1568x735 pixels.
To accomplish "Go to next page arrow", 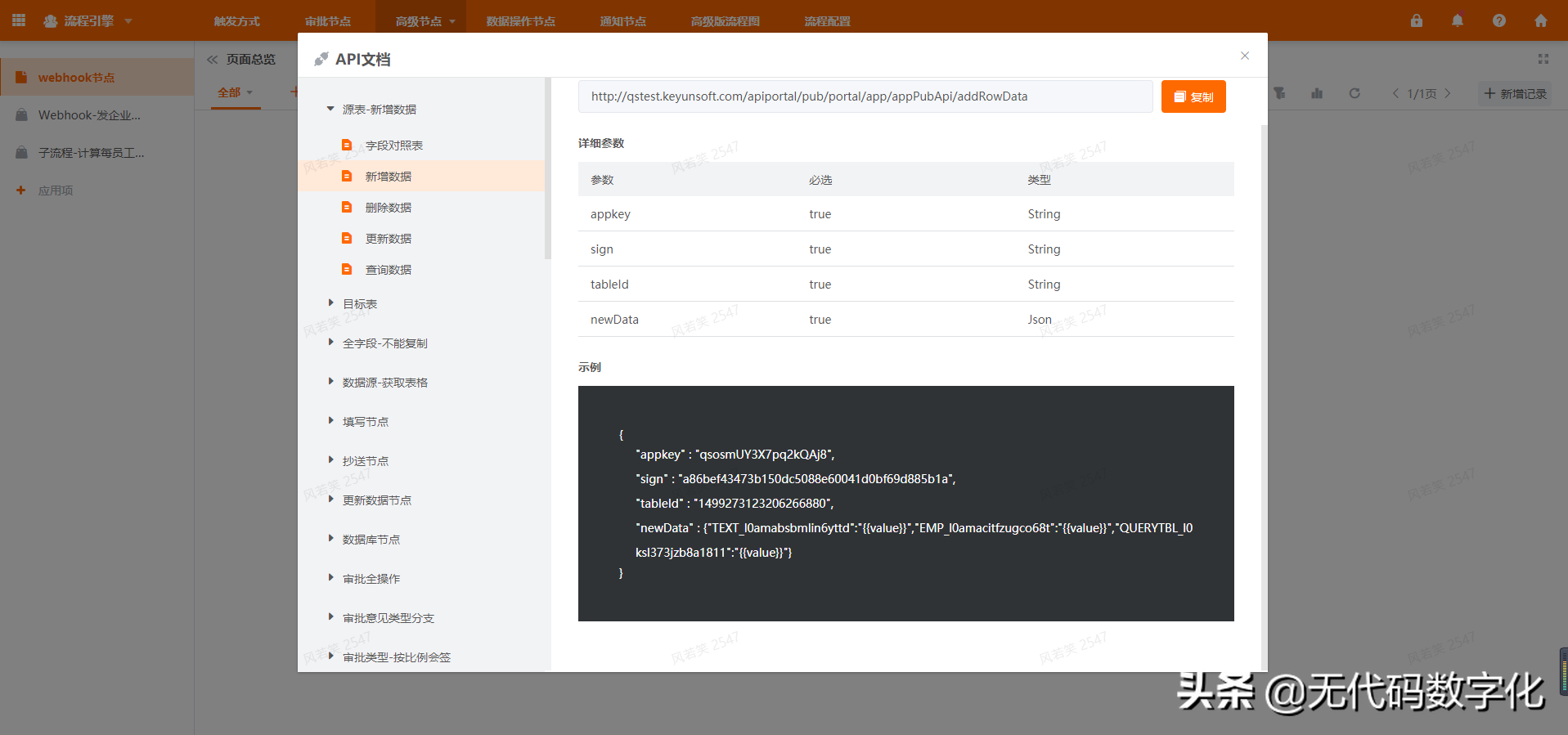I will click(x=1448, y=93).
